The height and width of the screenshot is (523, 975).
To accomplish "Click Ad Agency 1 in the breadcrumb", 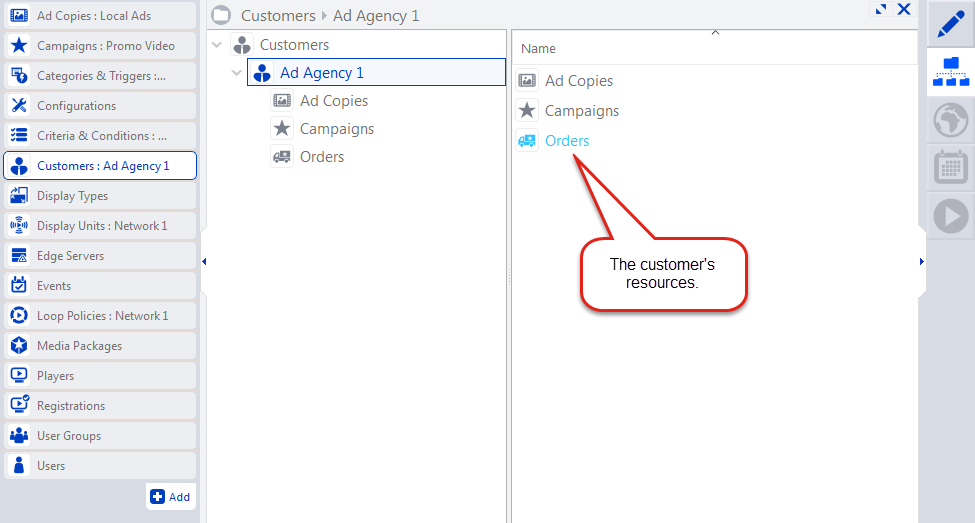I will click(376, 16).
